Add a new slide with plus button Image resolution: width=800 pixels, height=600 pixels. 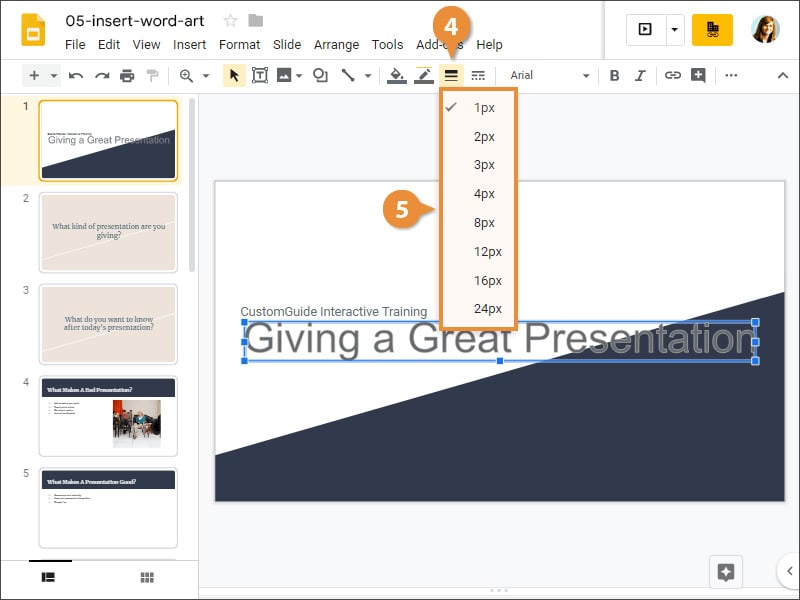coord(34,76)
